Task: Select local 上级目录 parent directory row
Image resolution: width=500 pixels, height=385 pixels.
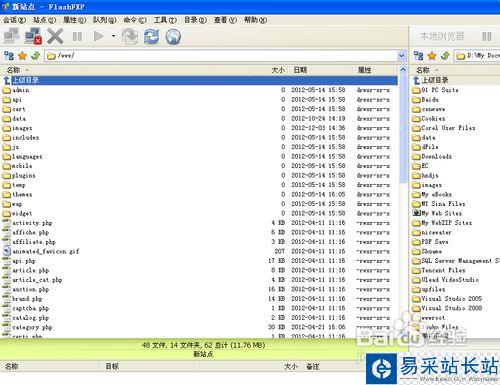Action: coord(456,80)
